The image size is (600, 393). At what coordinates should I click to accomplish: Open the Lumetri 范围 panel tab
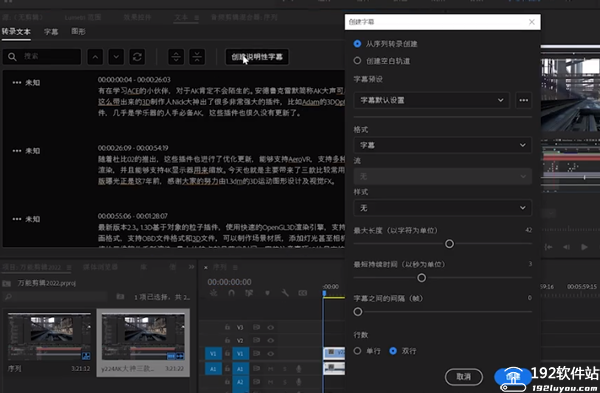point(83,17)
